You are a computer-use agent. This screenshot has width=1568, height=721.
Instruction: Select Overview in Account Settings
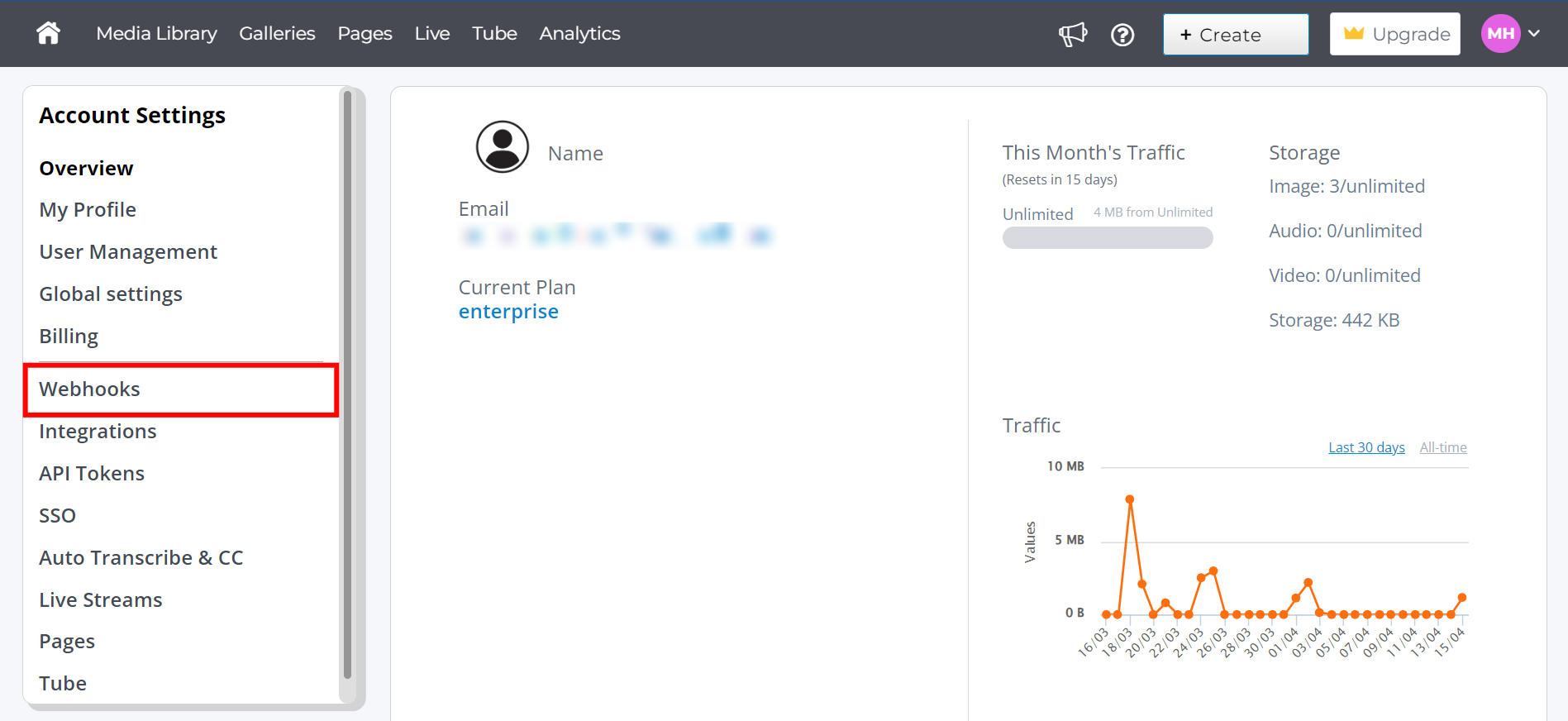pos(86,168)
